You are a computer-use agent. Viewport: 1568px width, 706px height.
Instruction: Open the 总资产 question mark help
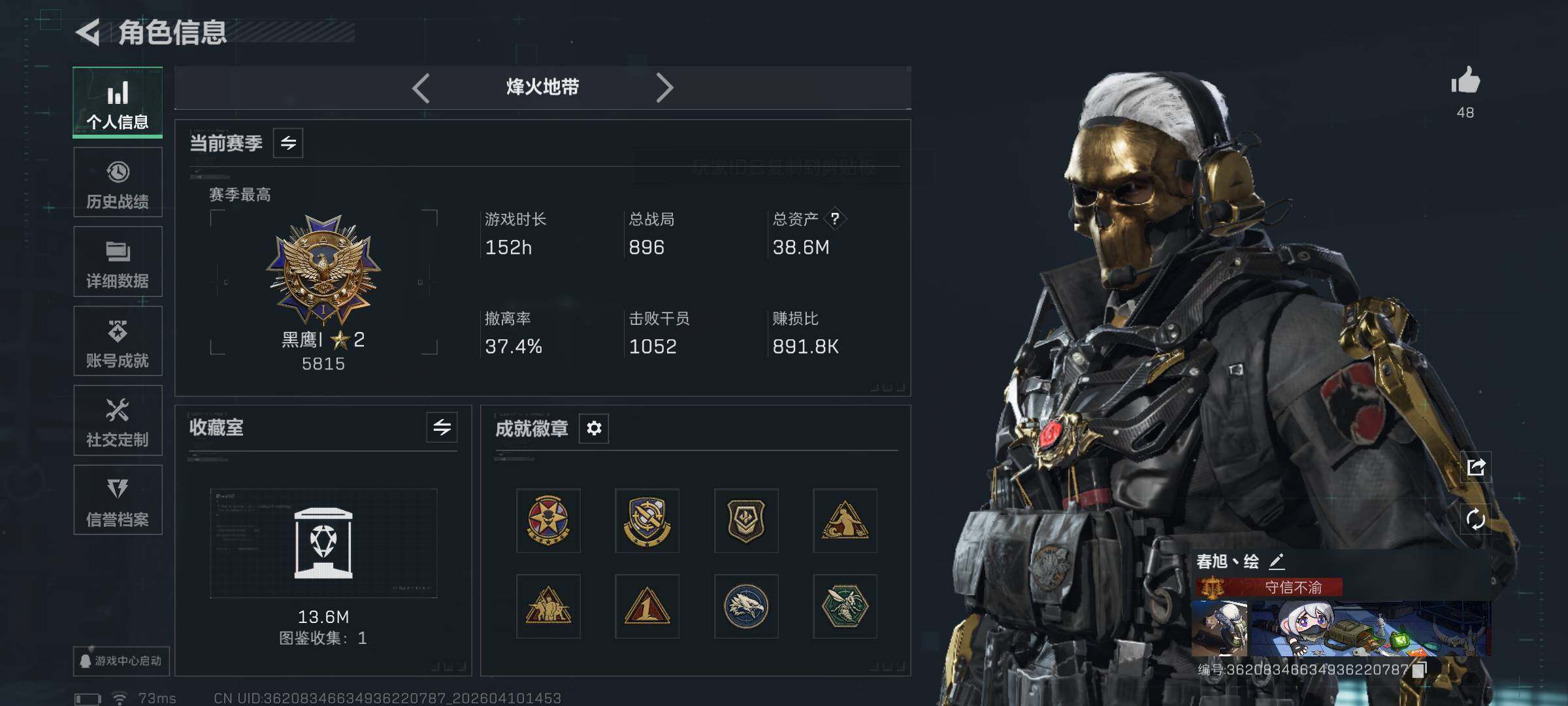click(835, 218)
